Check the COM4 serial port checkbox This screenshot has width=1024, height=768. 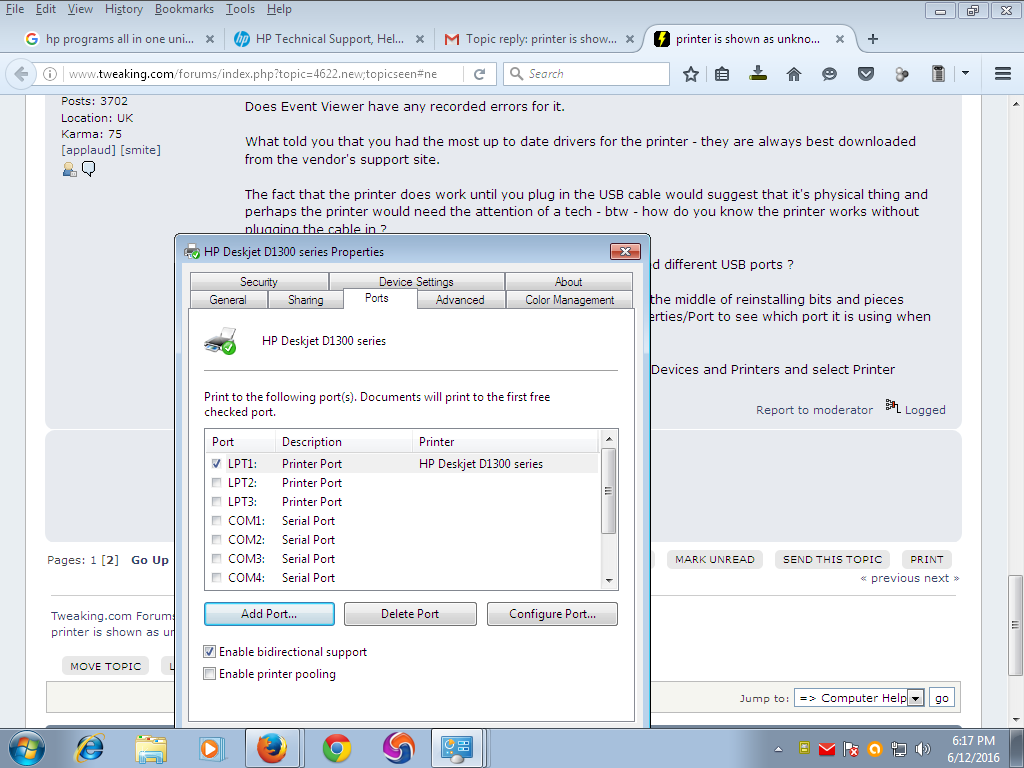tap(216, 577)
